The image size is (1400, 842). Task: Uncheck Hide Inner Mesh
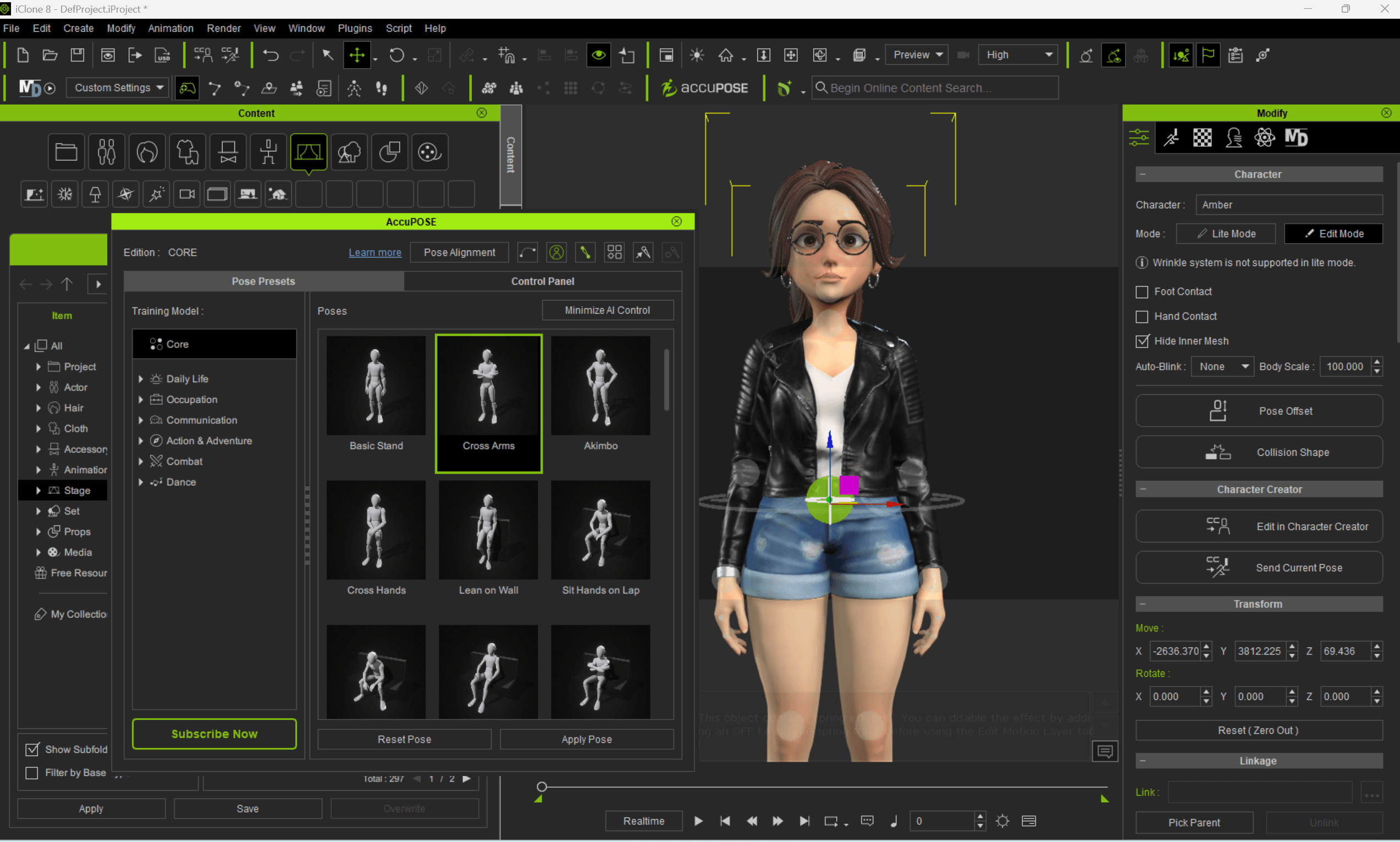click(1142, 341)
